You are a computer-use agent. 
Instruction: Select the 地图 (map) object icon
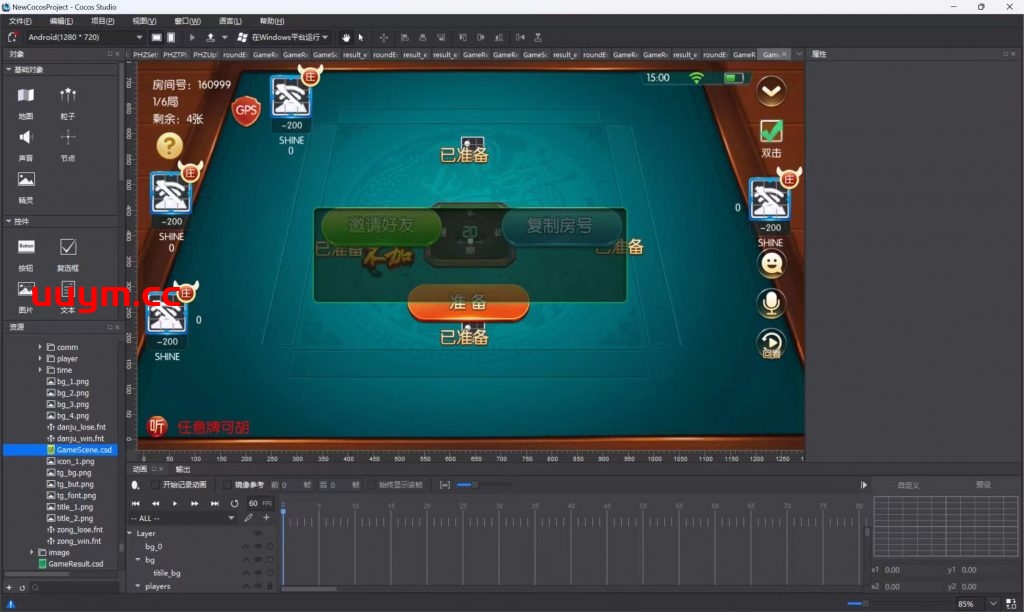[x=26, y=96]
